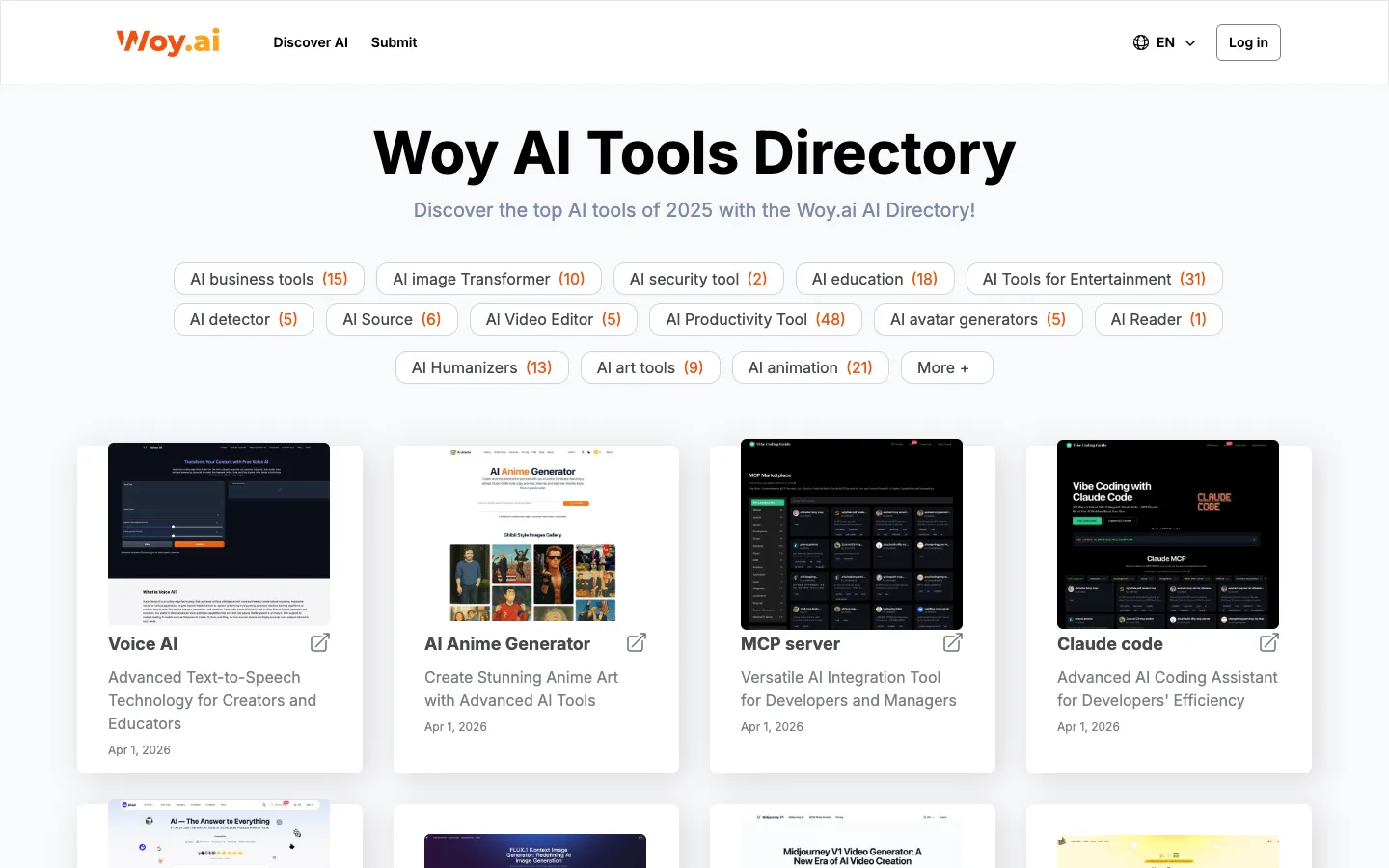Screen dimensions: 1389x868
Task: Select AI image Transformer category
Action: [489, 279]
